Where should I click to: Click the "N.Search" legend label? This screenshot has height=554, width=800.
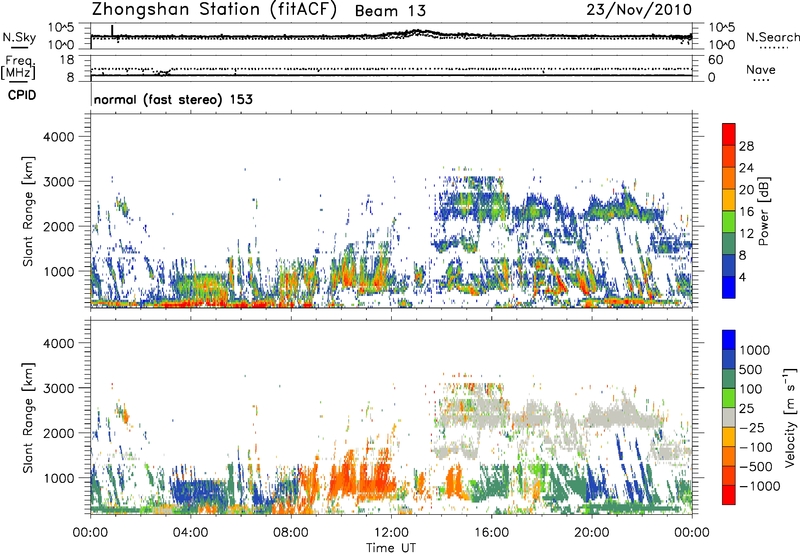[772, 37]
